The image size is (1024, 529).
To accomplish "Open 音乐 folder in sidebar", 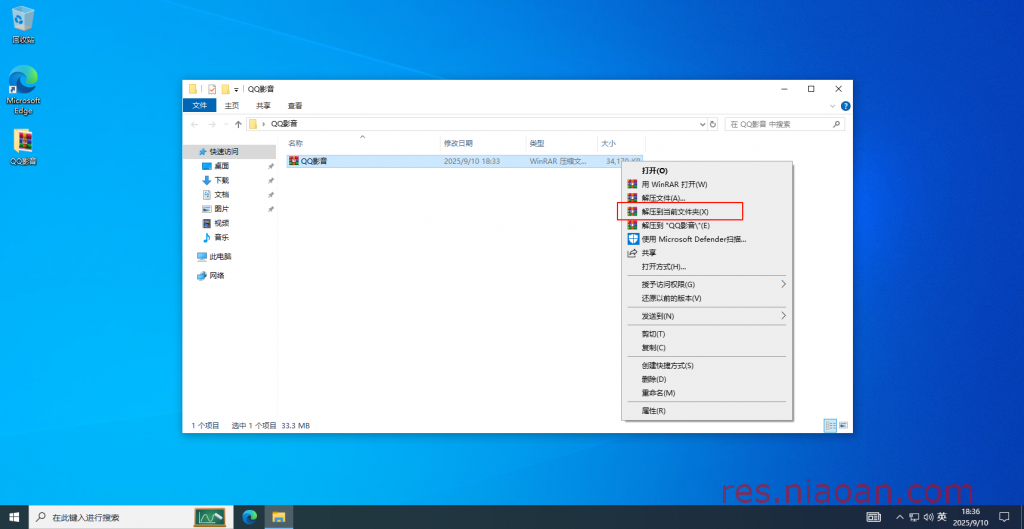I will [x=222, y=238].
